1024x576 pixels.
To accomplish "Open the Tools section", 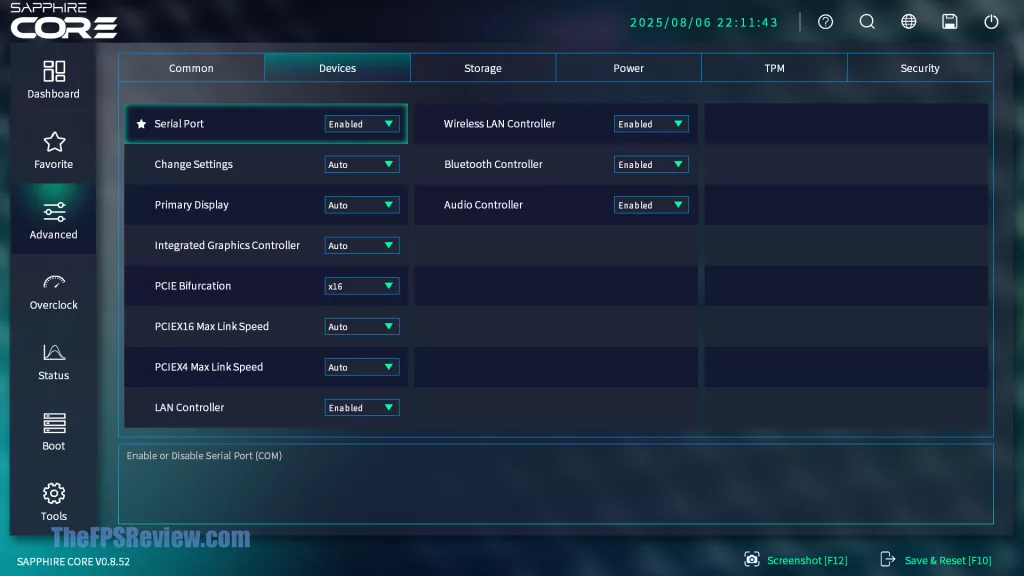I will click(54, 502).
